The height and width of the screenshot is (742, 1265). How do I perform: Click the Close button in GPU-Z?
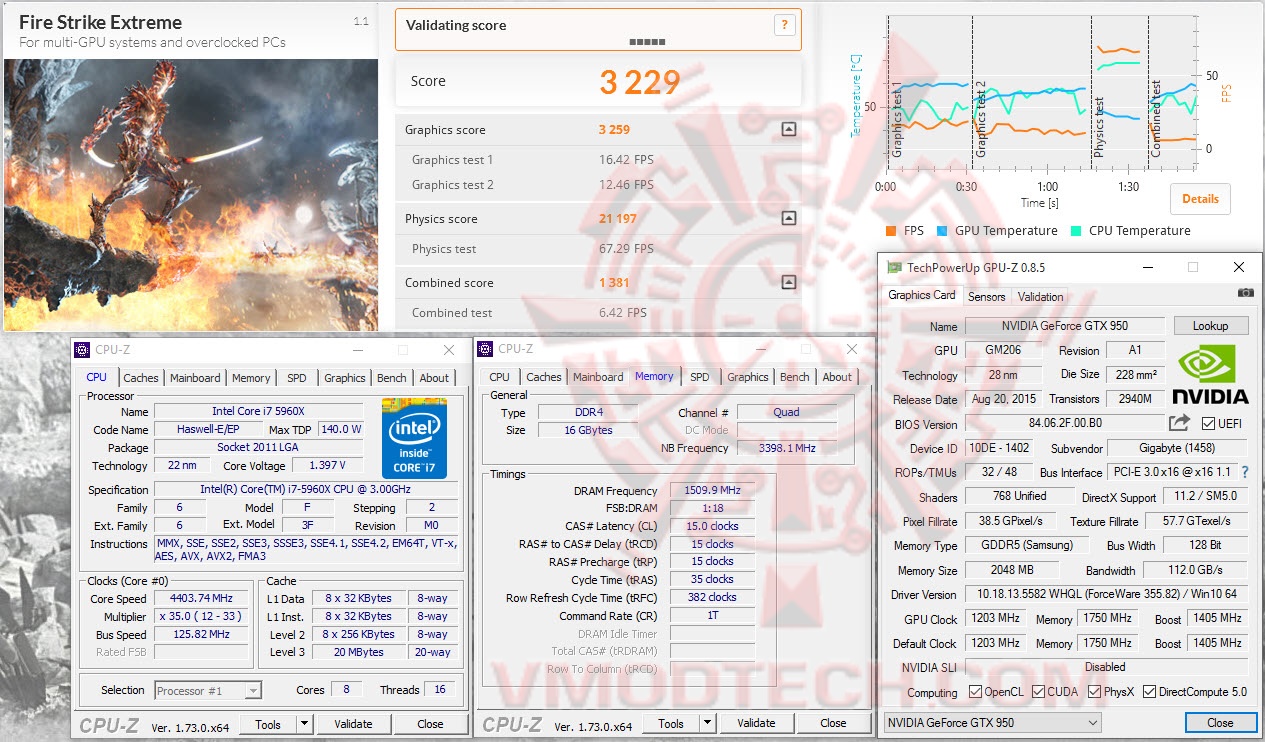(1220, 722)
